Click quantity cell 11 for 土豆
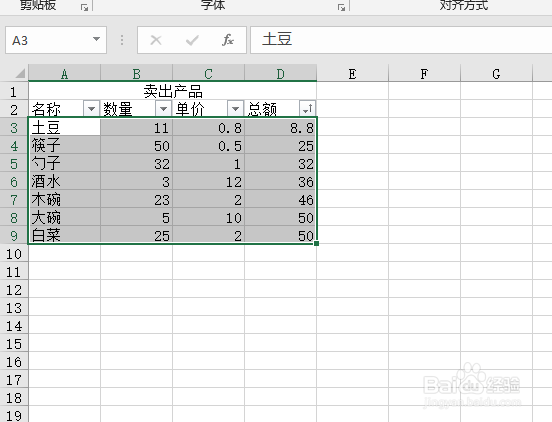Viewport: 552px width, 422px height. [x=137, y=127]
